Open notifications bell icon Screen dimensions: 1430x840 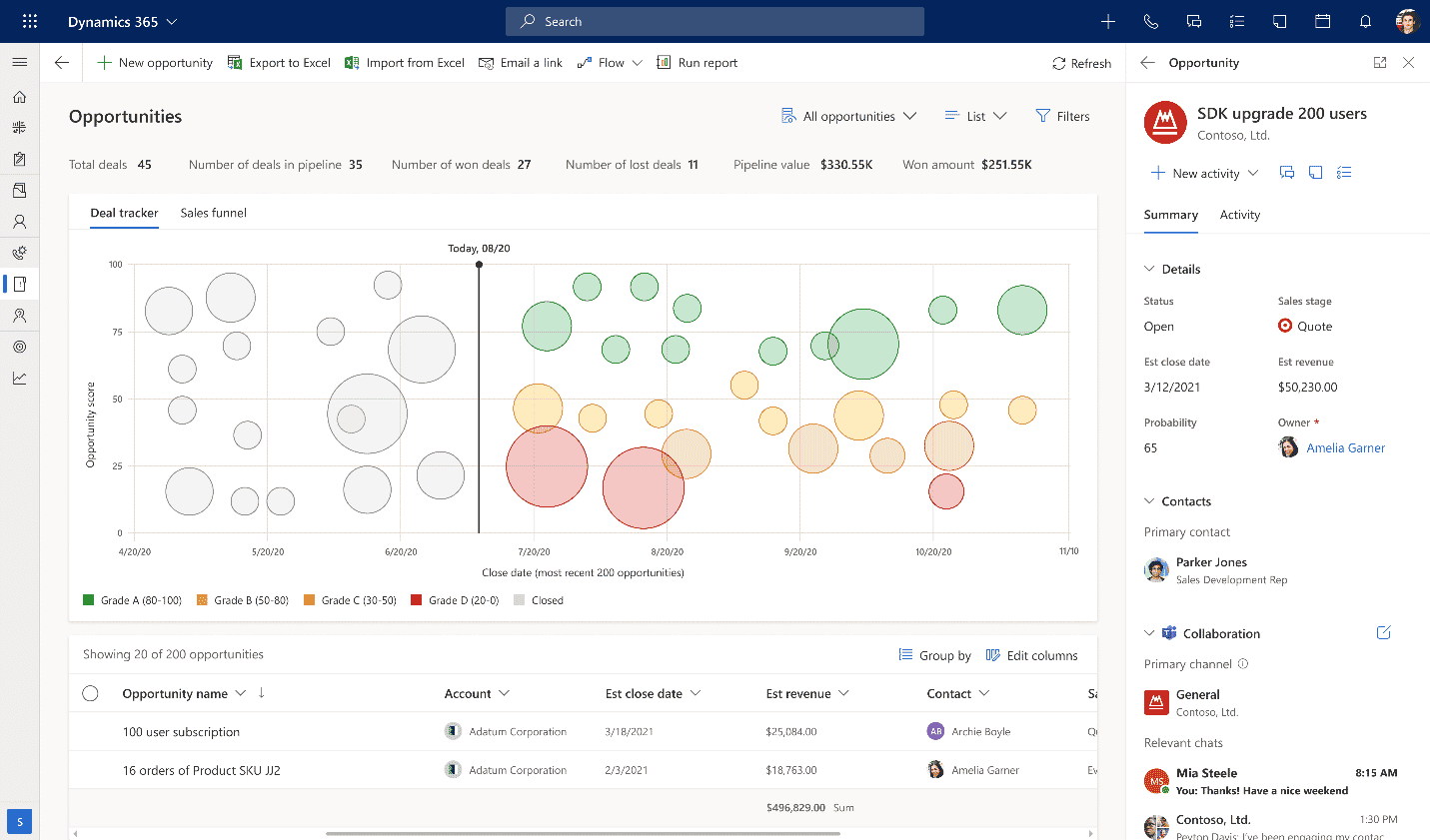[1365, 21]
